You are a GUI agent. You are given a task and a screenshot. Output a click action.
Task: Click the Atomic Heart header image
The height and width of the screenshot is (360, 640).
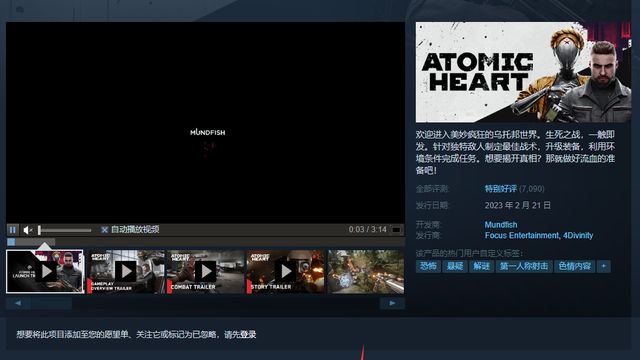click(523, 72)
